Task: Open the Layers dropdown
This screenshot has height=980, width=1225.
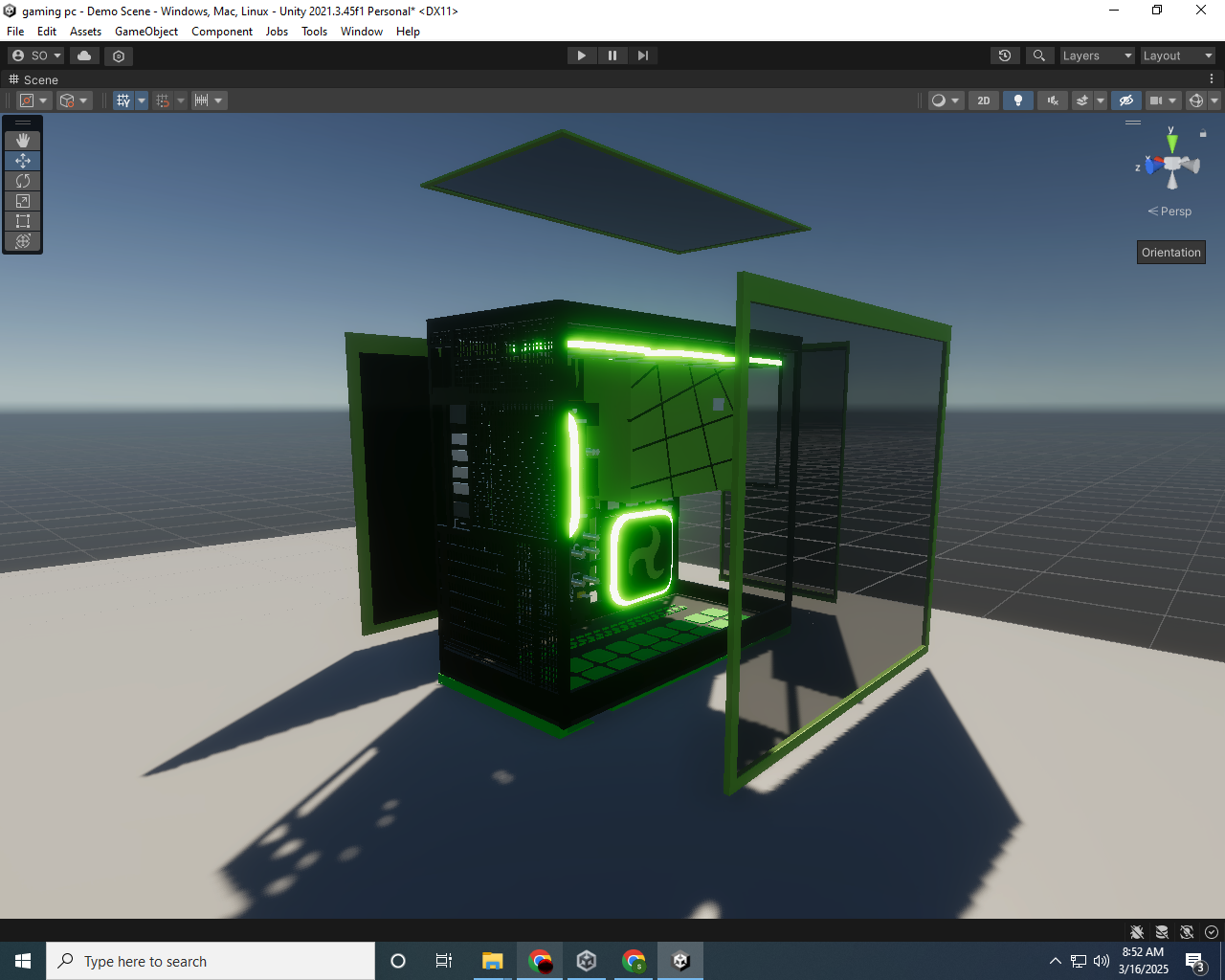Action: click(x=1097, y=56)
